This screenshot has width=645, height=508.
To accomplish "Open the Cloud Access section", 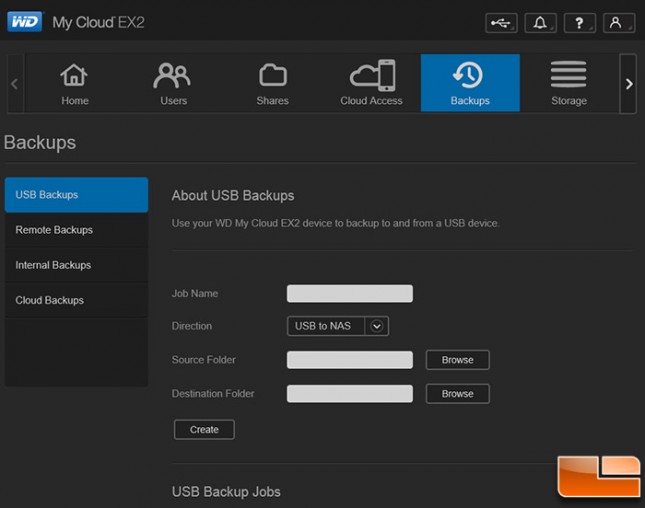I will click(371, 83).
